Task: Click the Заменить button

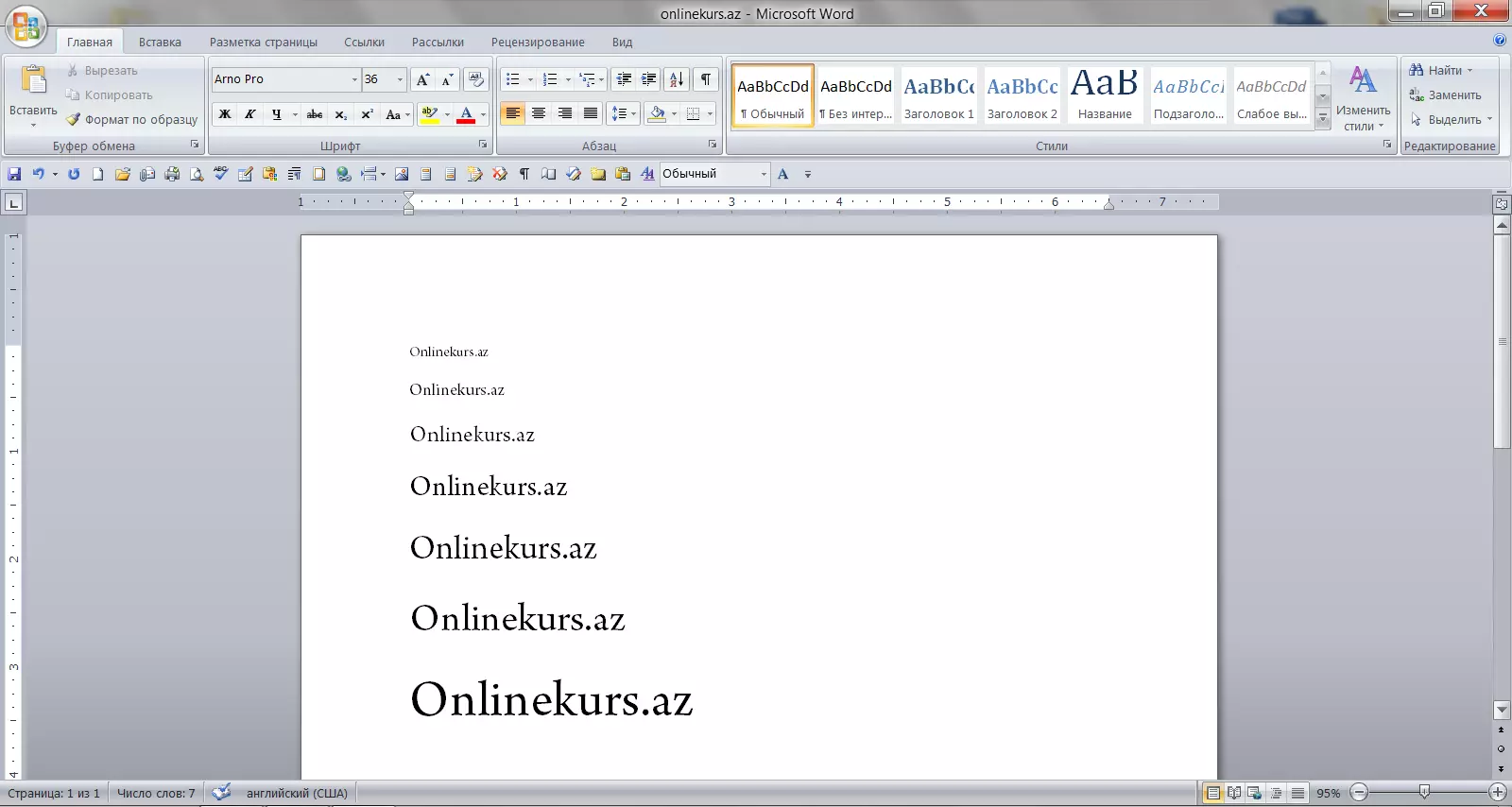Action: [1445, 95]
